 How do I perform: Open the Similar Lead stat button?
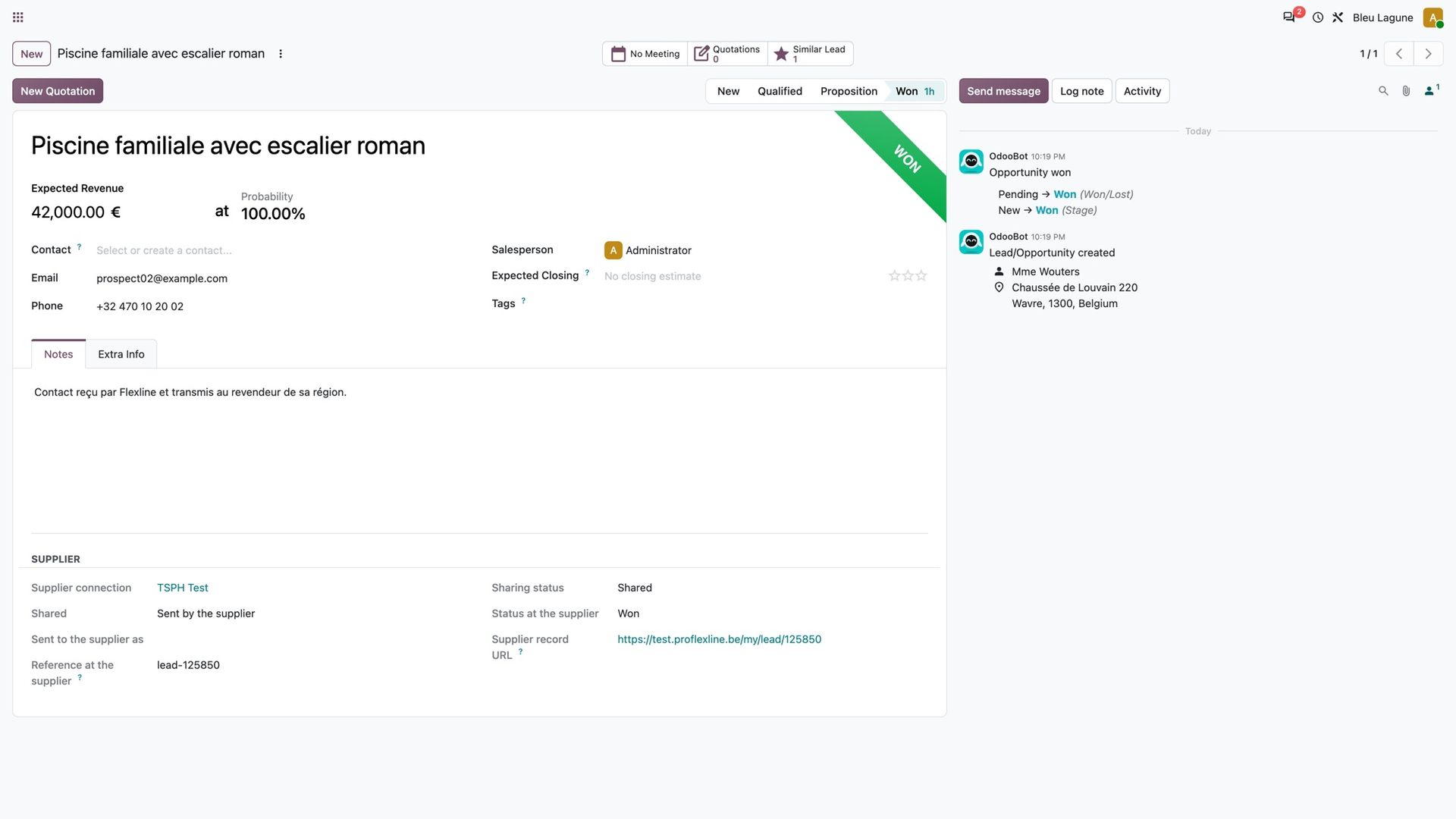pyautogui.click(x=810, y=54)
